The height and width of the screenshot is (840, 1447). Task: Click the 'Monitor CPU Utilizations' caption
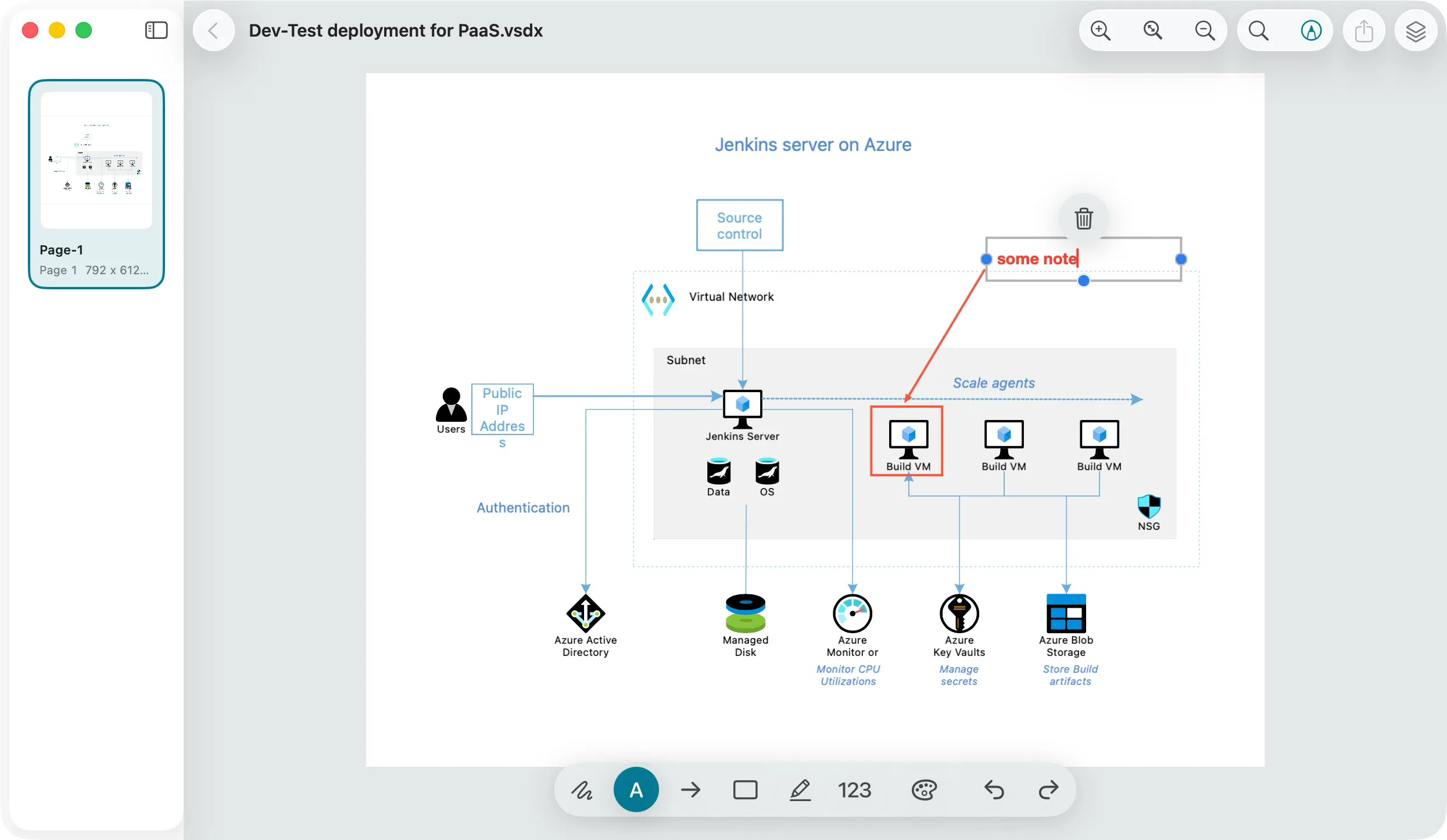click(848, 675)
